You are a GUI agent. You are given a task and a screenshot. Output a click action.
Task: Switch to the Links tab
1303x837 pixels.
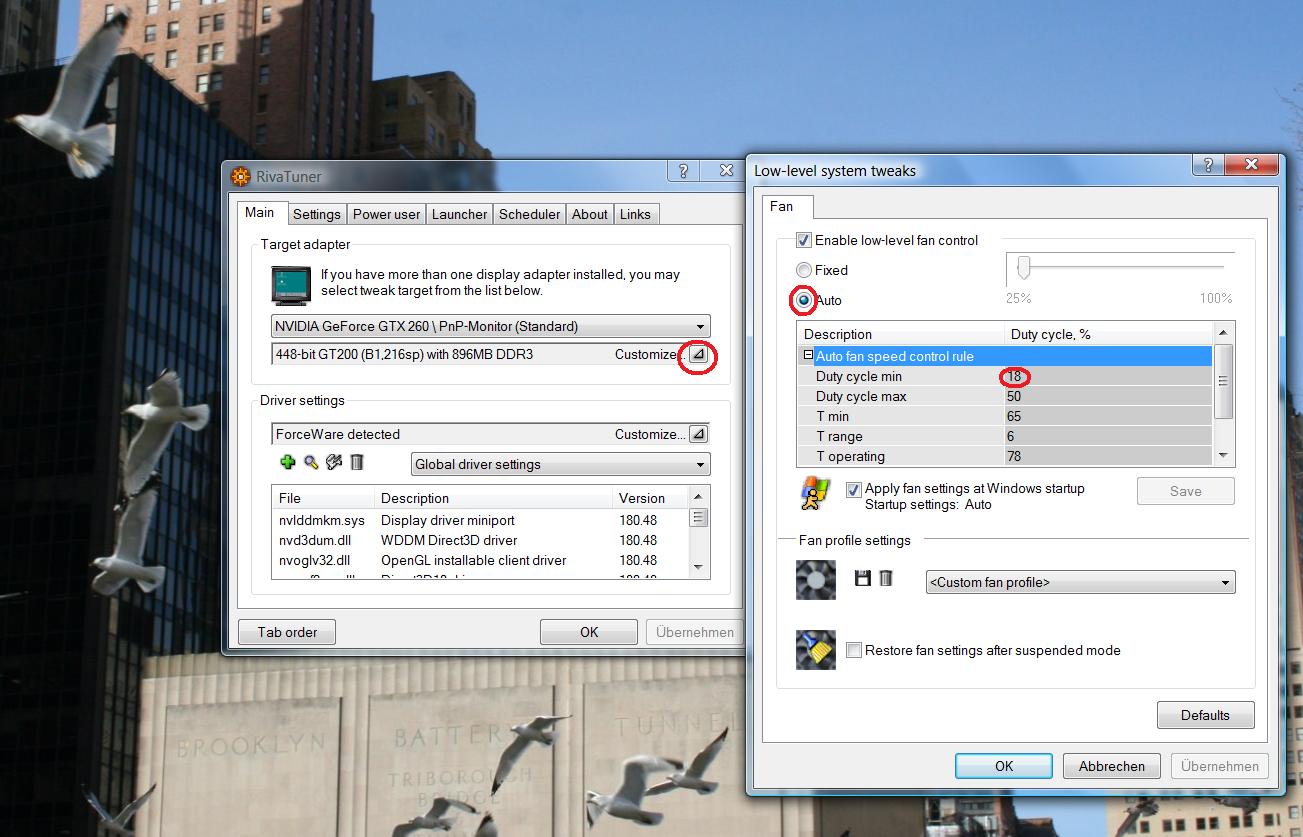tap(635, 214)
